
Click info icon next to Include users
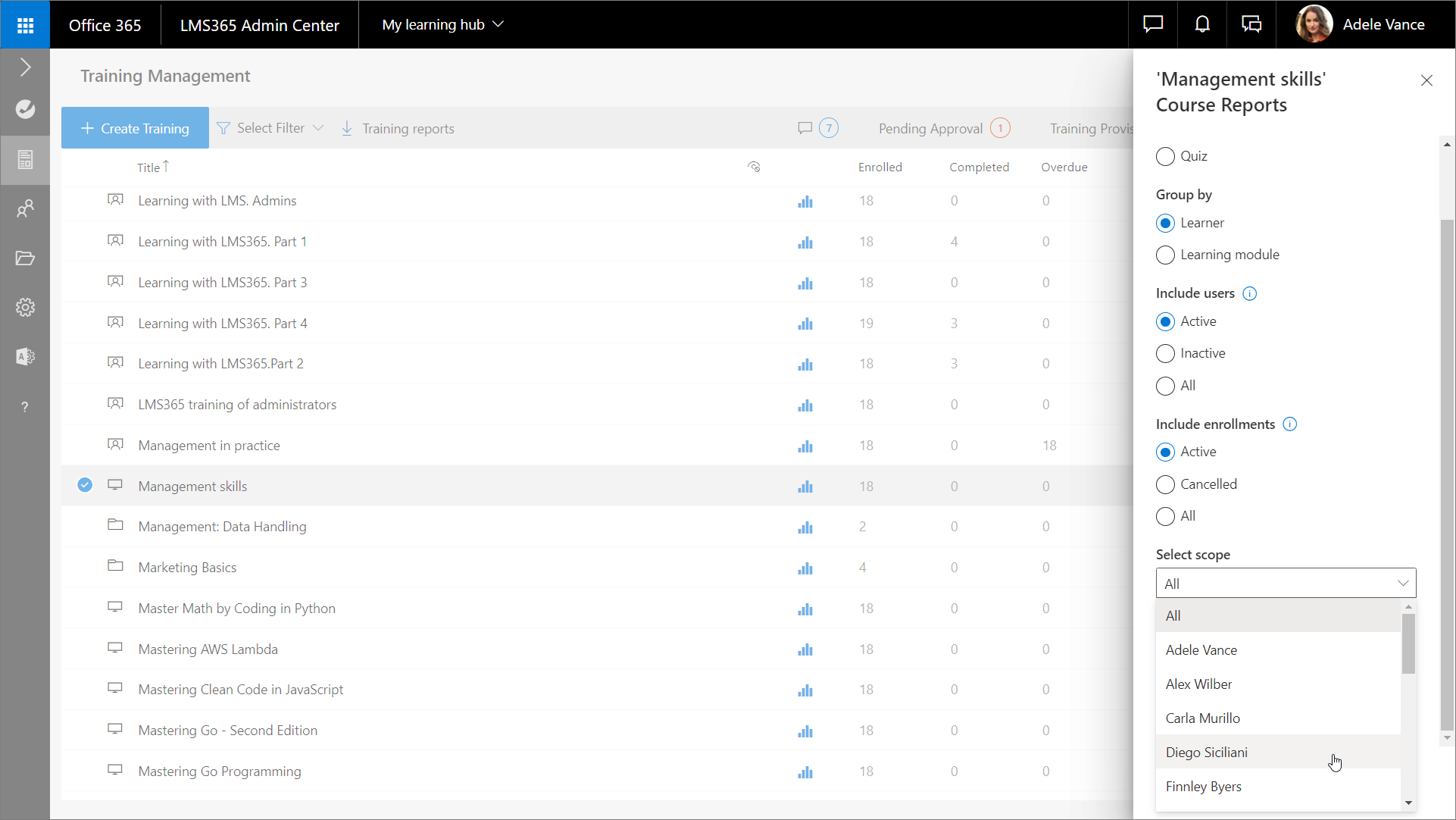point(1250,293)
